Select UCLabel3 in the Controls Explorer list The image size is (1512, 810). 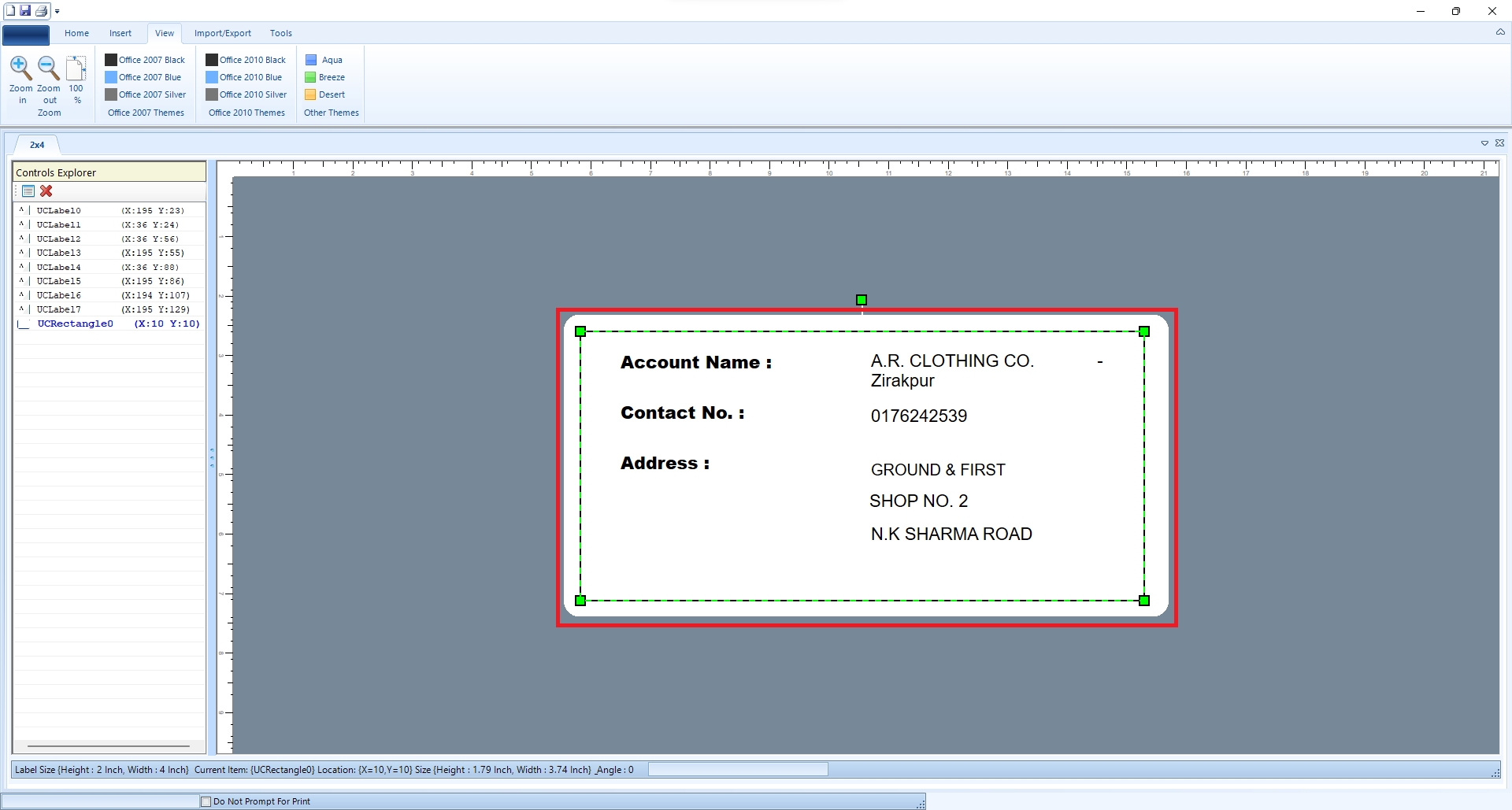click(59, 253)
